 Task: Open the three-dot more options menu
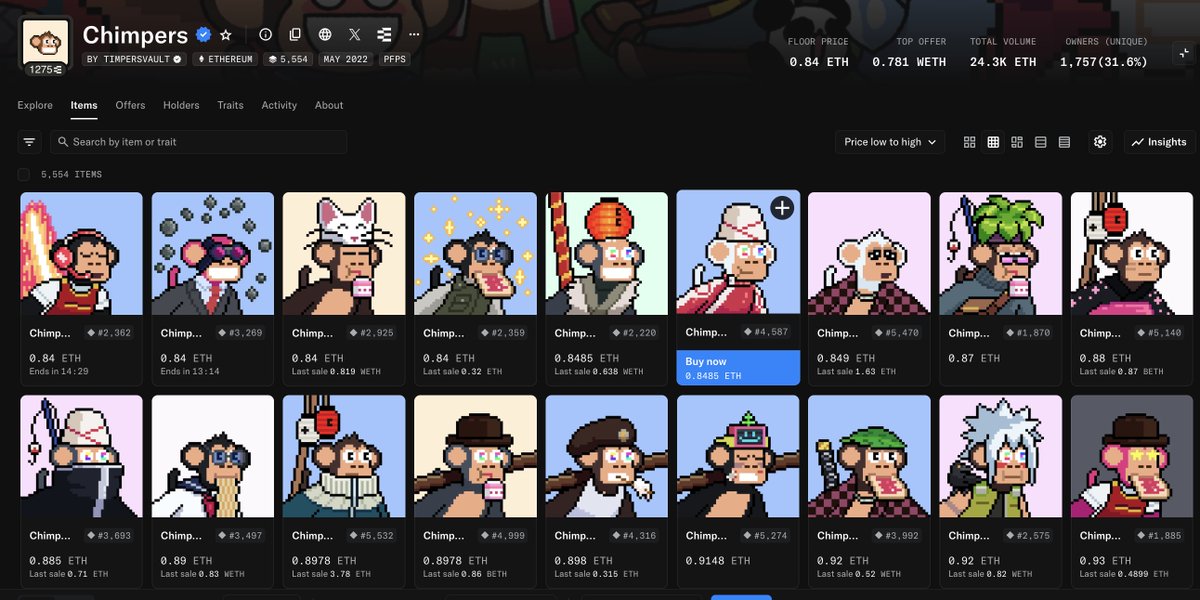pyautogui.click(x=414, y=34)
